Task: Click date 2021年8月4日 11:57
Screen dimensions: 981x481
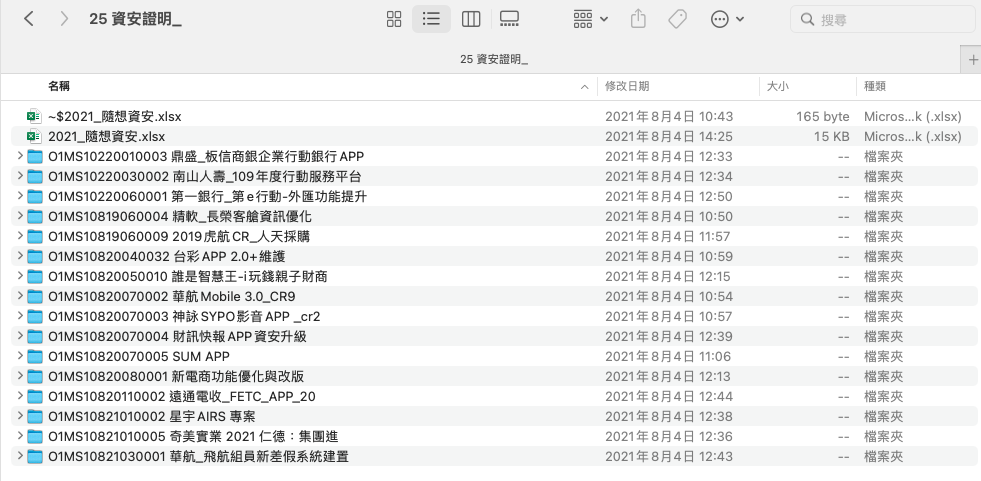Action: (x=668, y=236)
